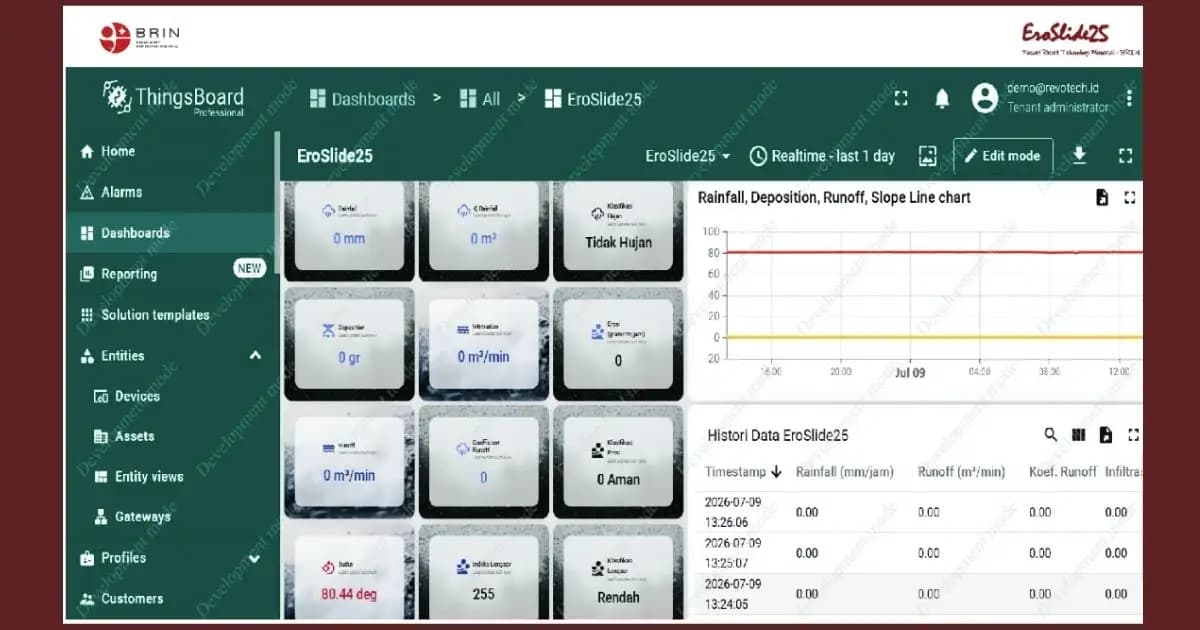1200x630 pixels.
Task: Click the Deposition 0 gr card
Action: pos(349,343)
